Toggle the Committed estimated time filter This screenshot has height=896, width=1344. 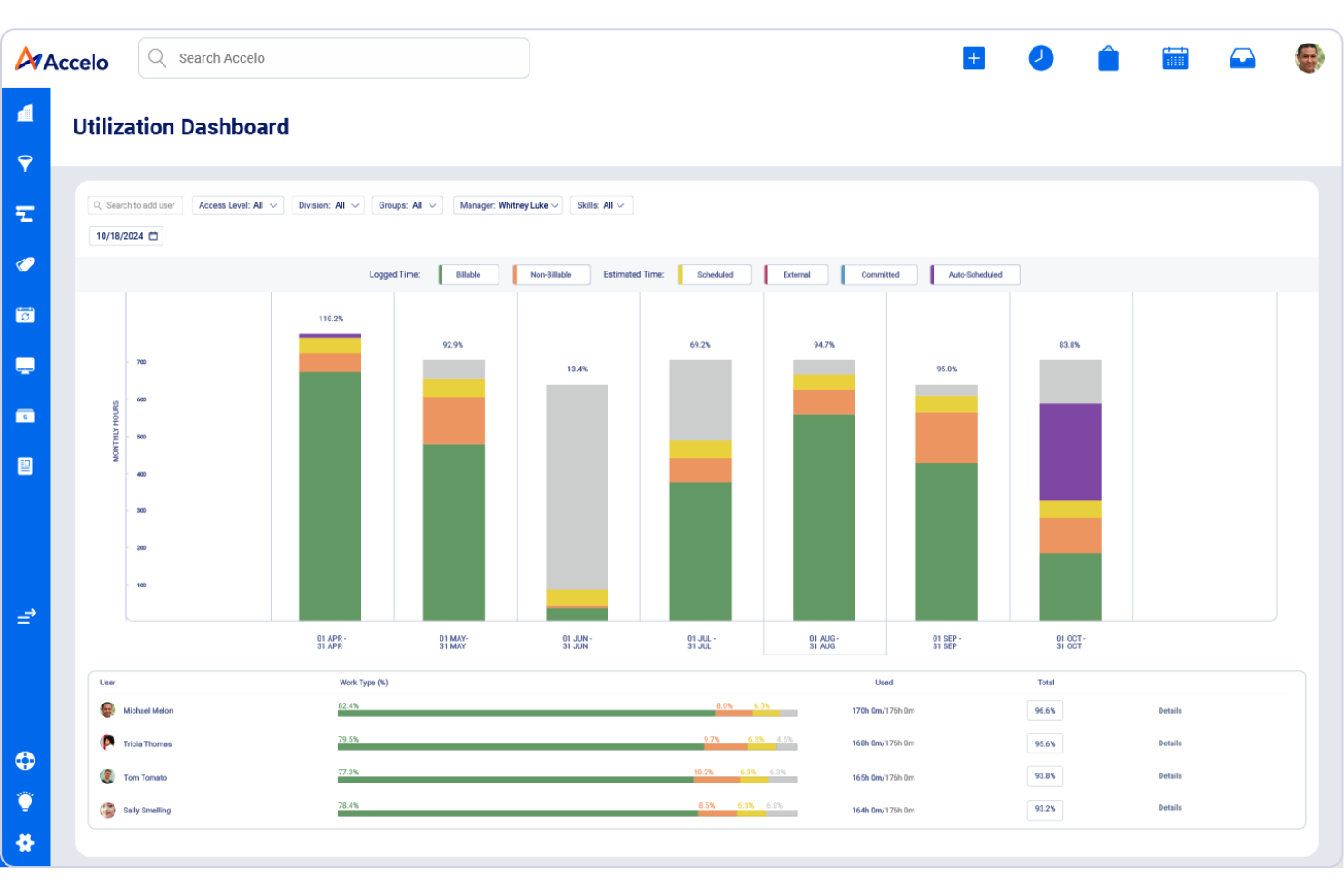click(879, 275)
